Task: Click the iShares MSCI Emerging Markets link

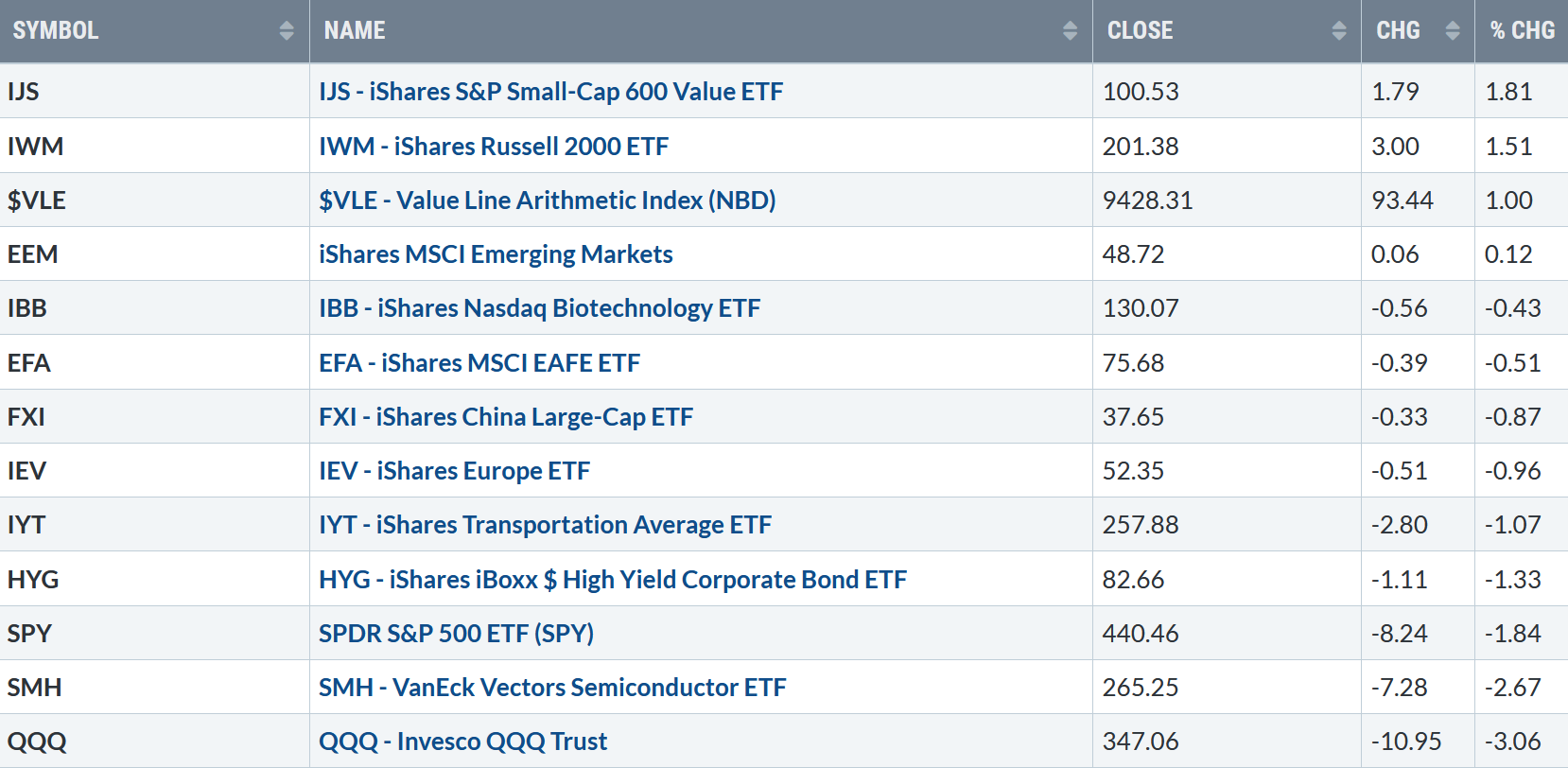Action: tap(496, 254)
